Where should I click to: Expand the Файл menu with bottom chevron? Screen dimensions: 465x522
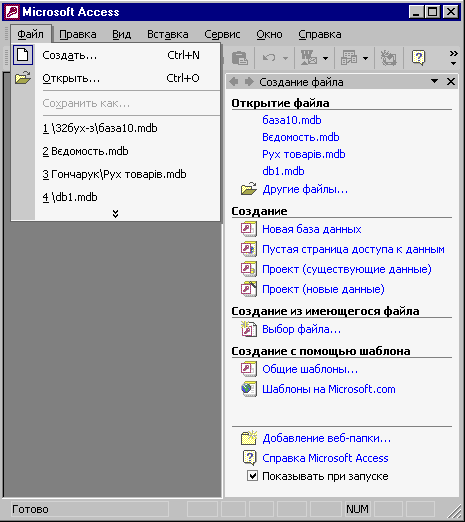point(115,213)
